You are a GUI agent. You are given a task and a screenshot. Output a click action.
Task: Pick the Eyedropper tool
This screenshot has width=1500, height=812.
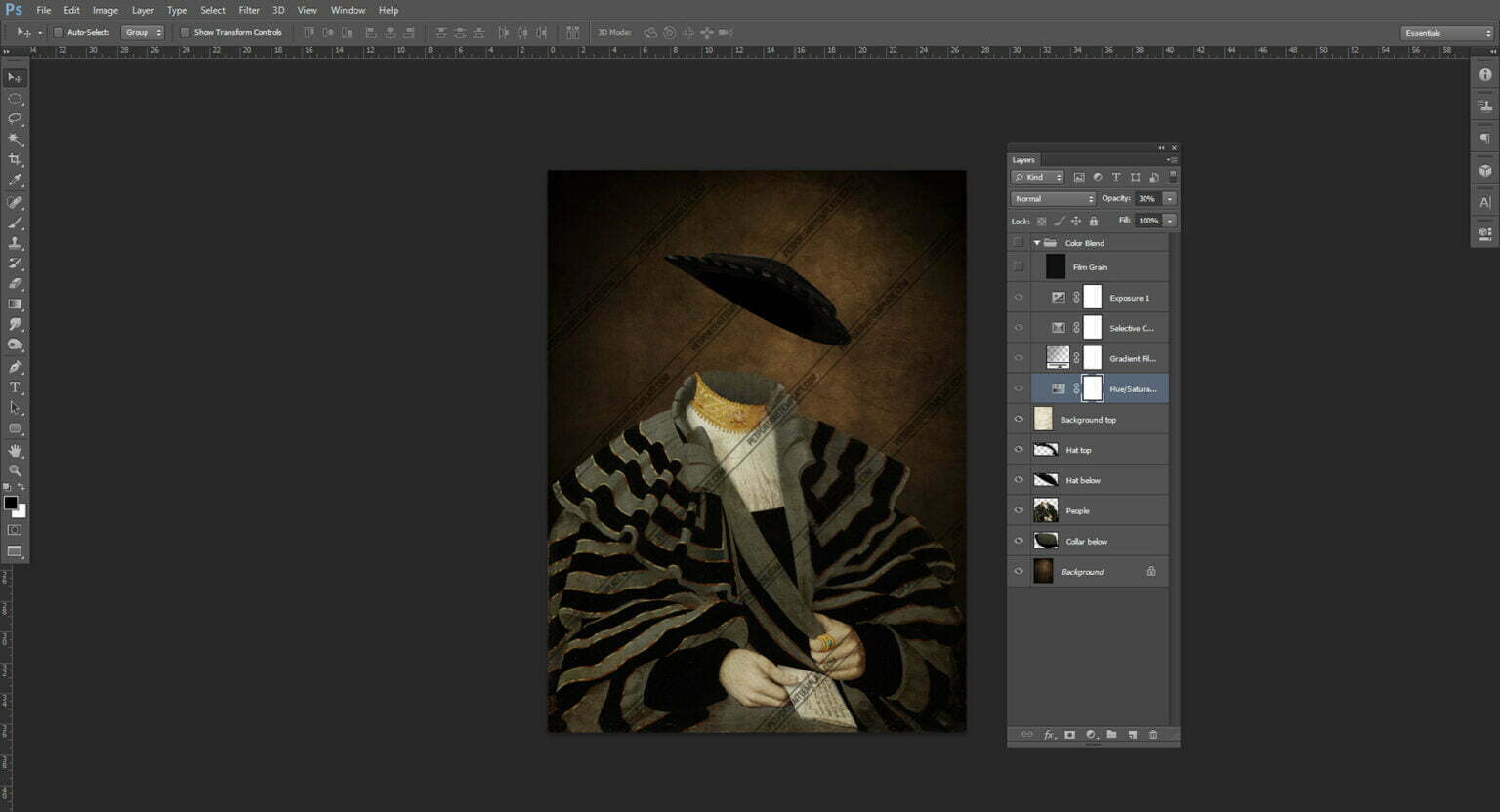coord(16,181)
